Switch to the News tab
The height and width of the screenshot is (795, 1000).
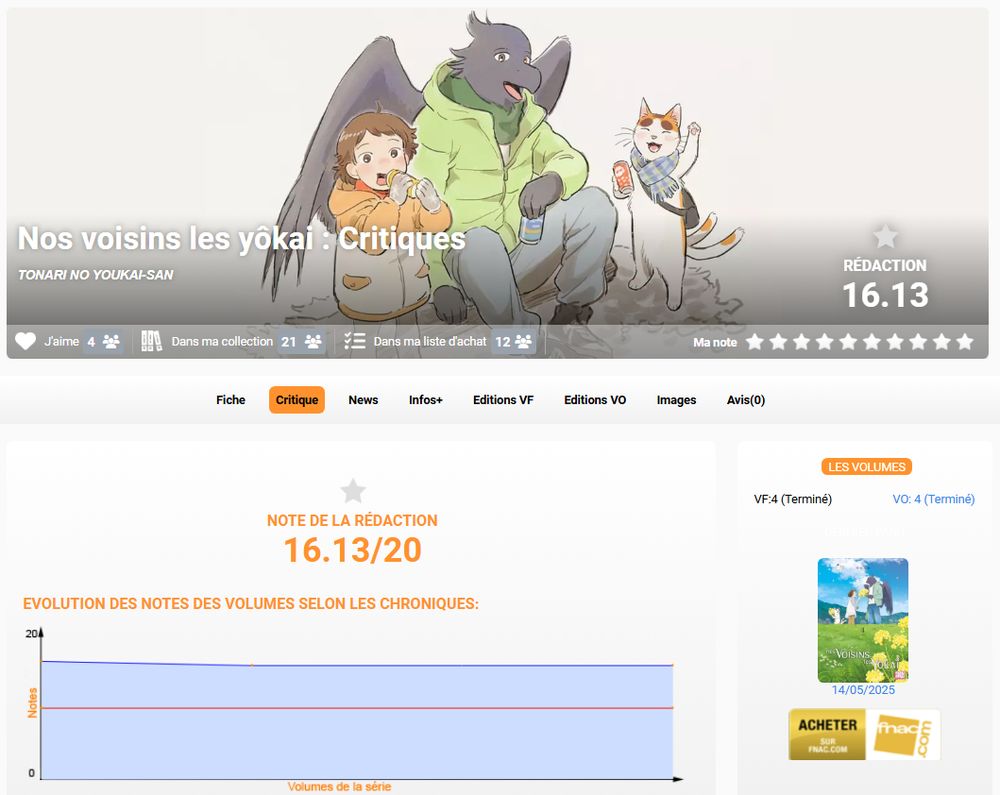(363, 400)
